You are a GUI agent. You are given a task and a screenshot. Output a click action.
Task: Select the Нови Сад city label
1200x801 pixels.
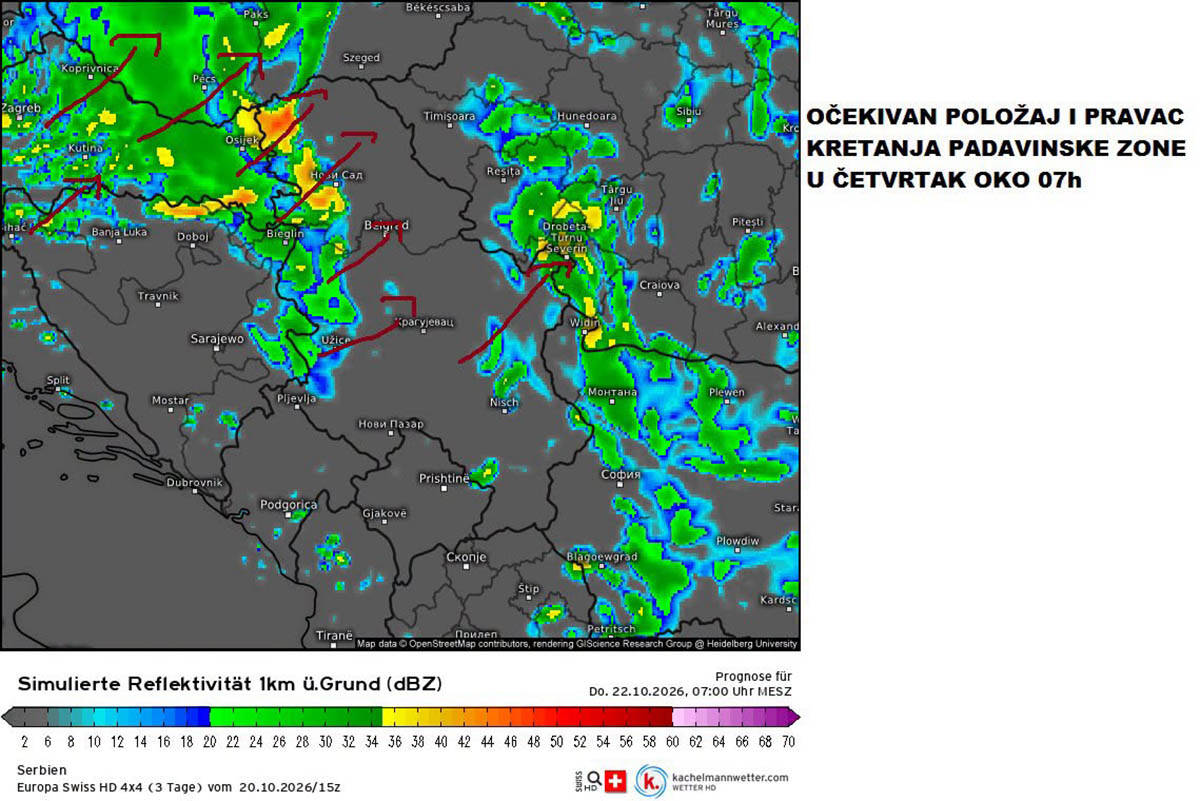click(338, 175)
